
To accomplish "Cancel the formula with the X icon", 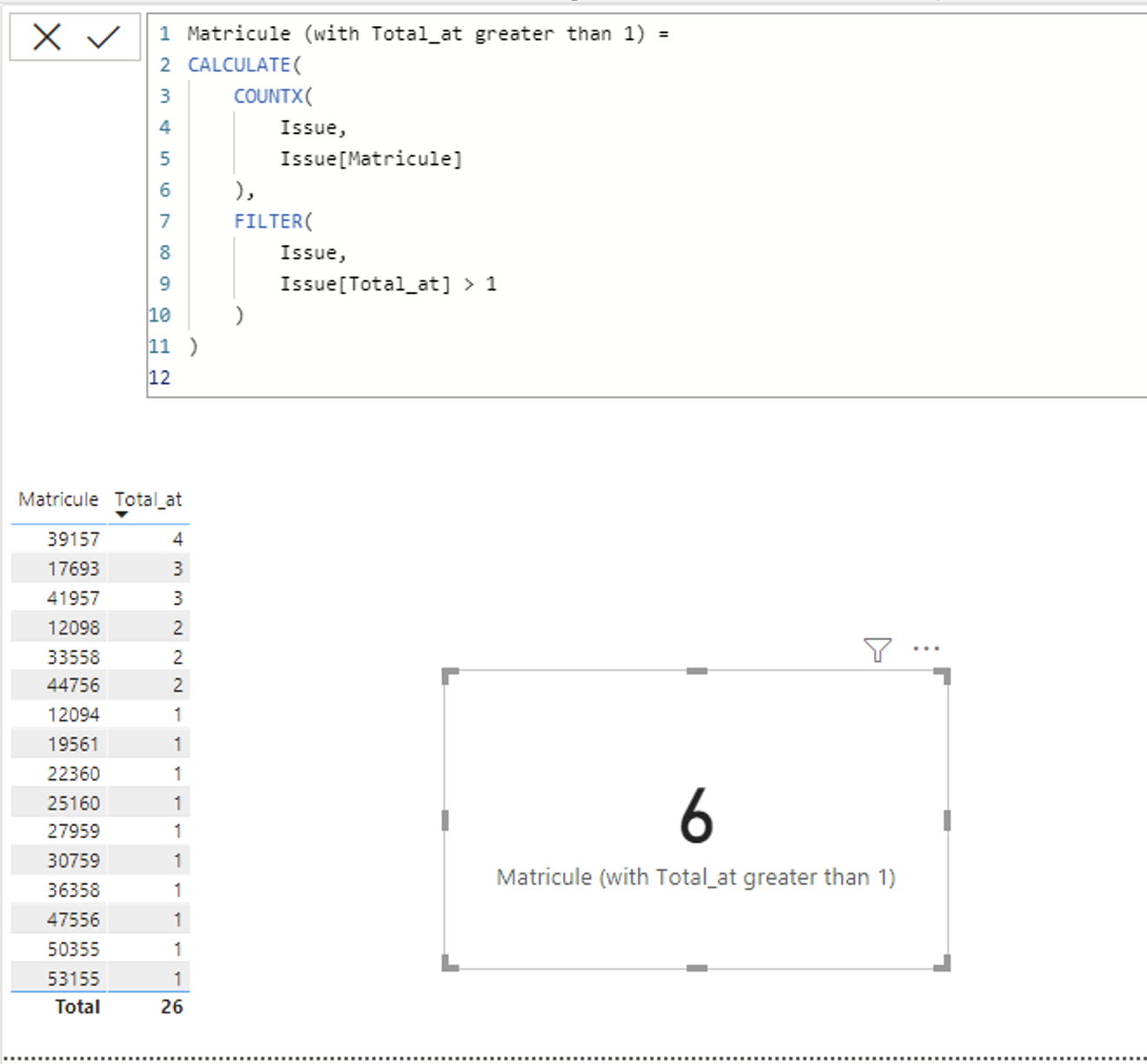I will pos(47,37).
